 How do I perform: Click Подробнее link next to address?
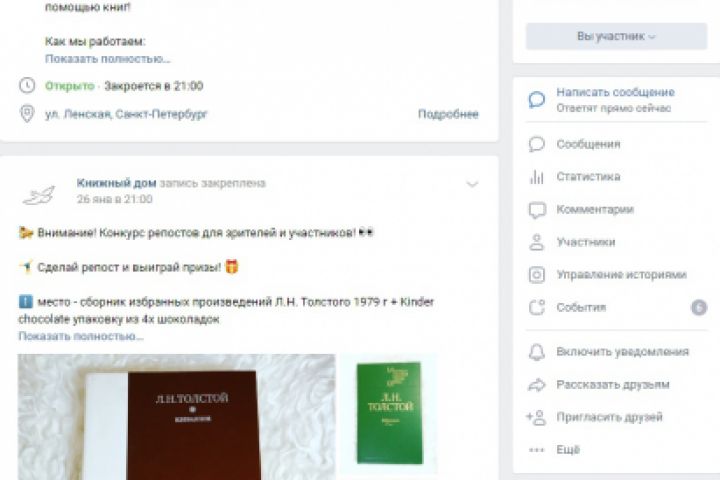pos(448,114)
